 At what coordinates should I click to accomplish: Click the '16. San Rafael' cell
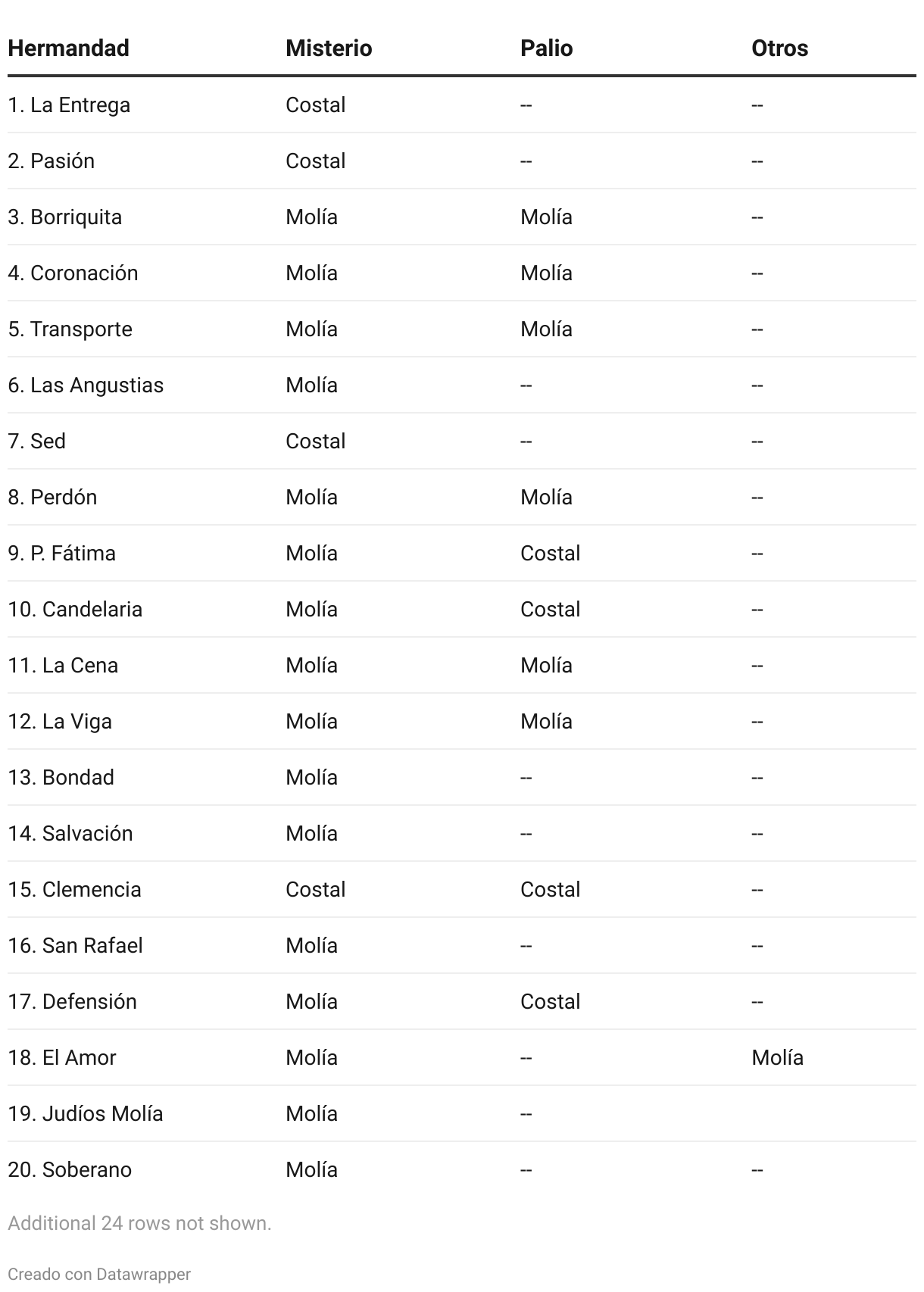[75, 946]
